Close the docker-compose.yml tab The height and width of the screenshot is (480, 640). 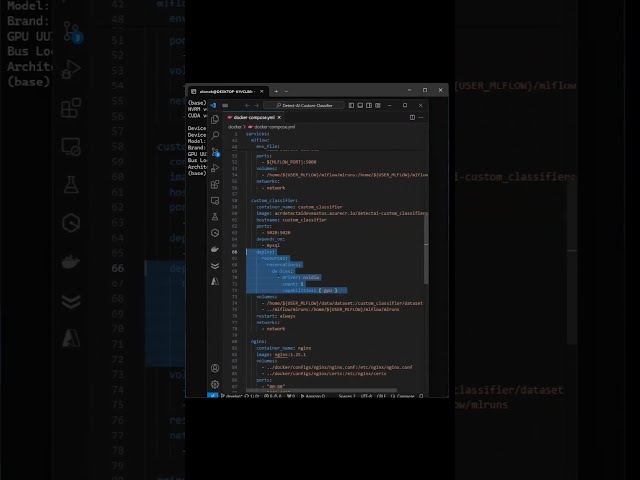(x=279, y=118)
